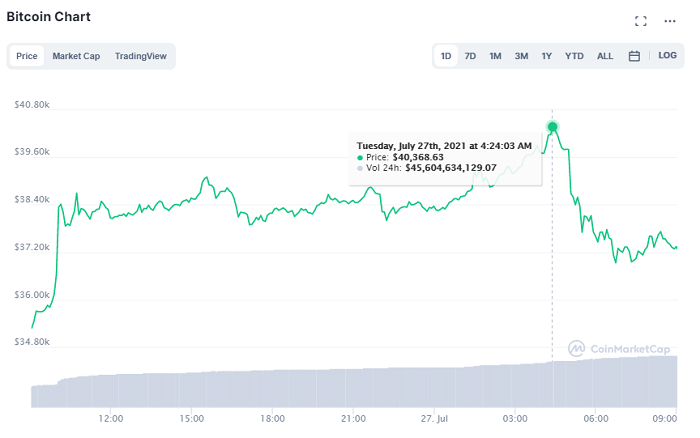Open the TradingView tab
This screenshot has width=700, height=438.
(x=141, y=56)
